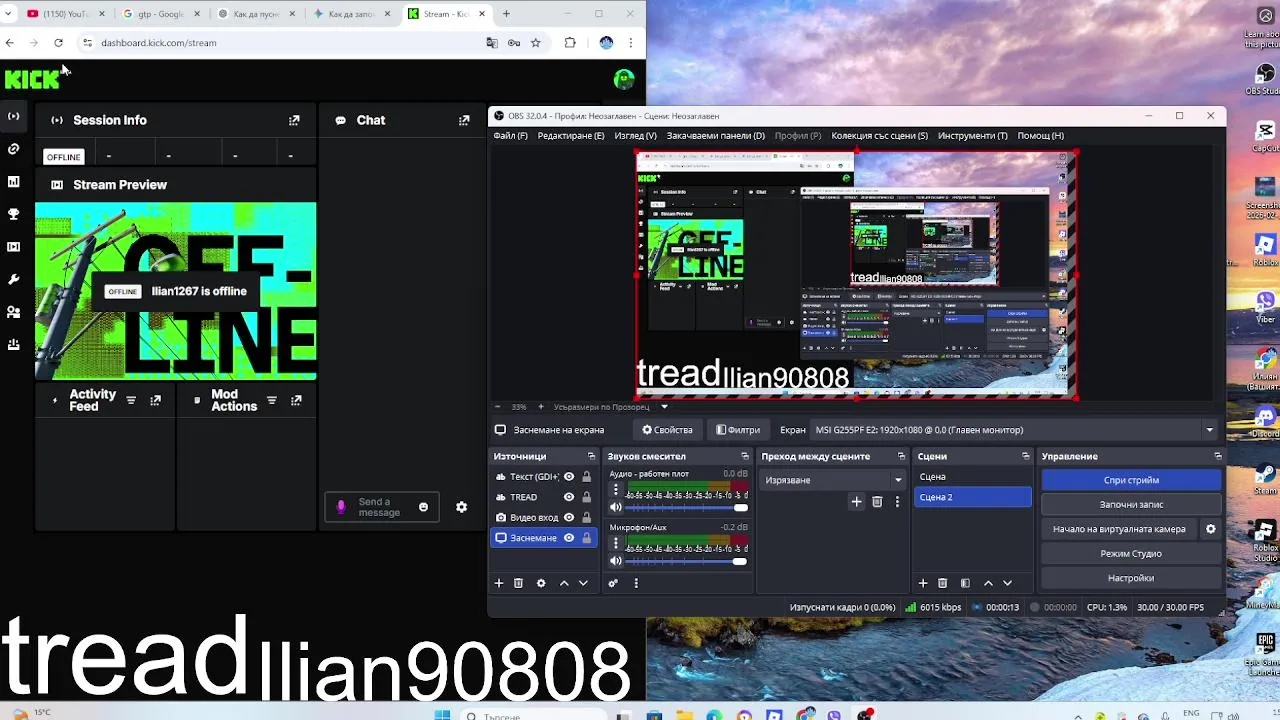Enable Режим Студио
This screenshot has height=720, width=1280.
click(x=1131, y=554)
